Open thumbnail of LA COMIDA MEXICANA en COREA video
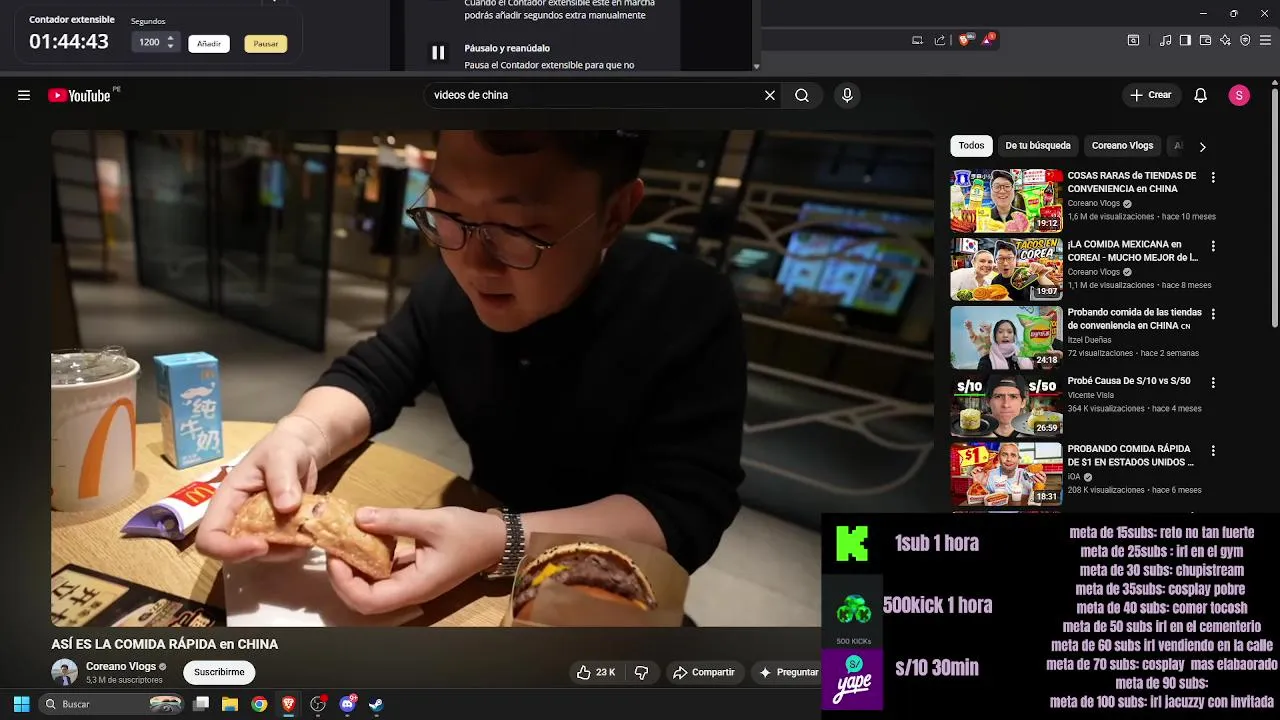 coord(1006,269)
